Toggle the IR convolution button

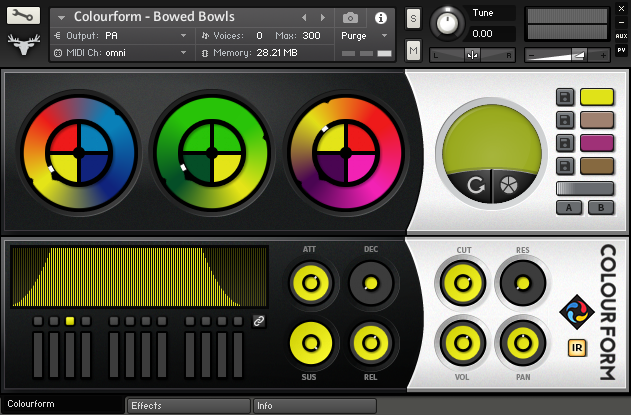point(577,348)
